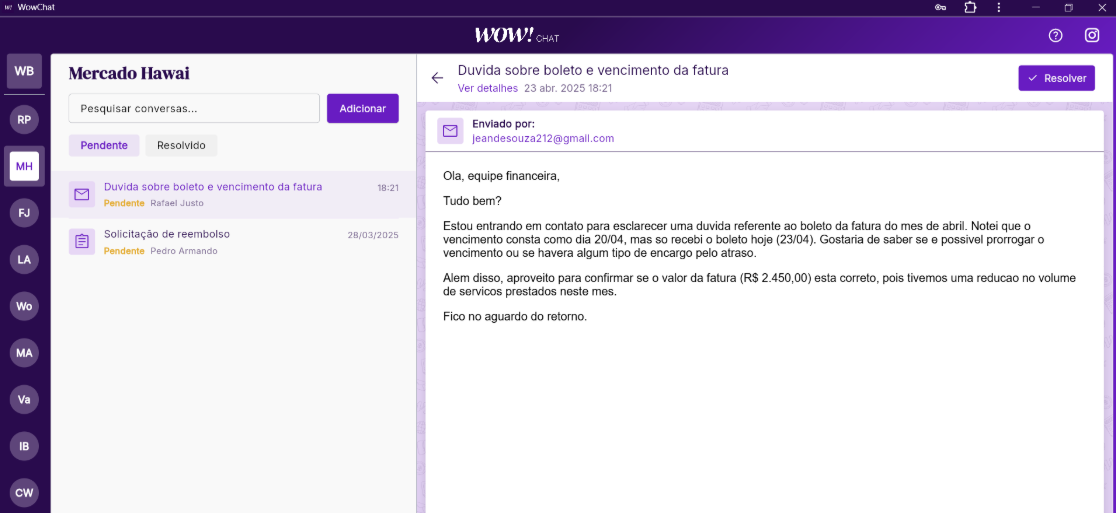Click the extensions puzzle icon in title bar
Screen dimensions: 1116x513
pyautogui.click(x=970, y=7)
